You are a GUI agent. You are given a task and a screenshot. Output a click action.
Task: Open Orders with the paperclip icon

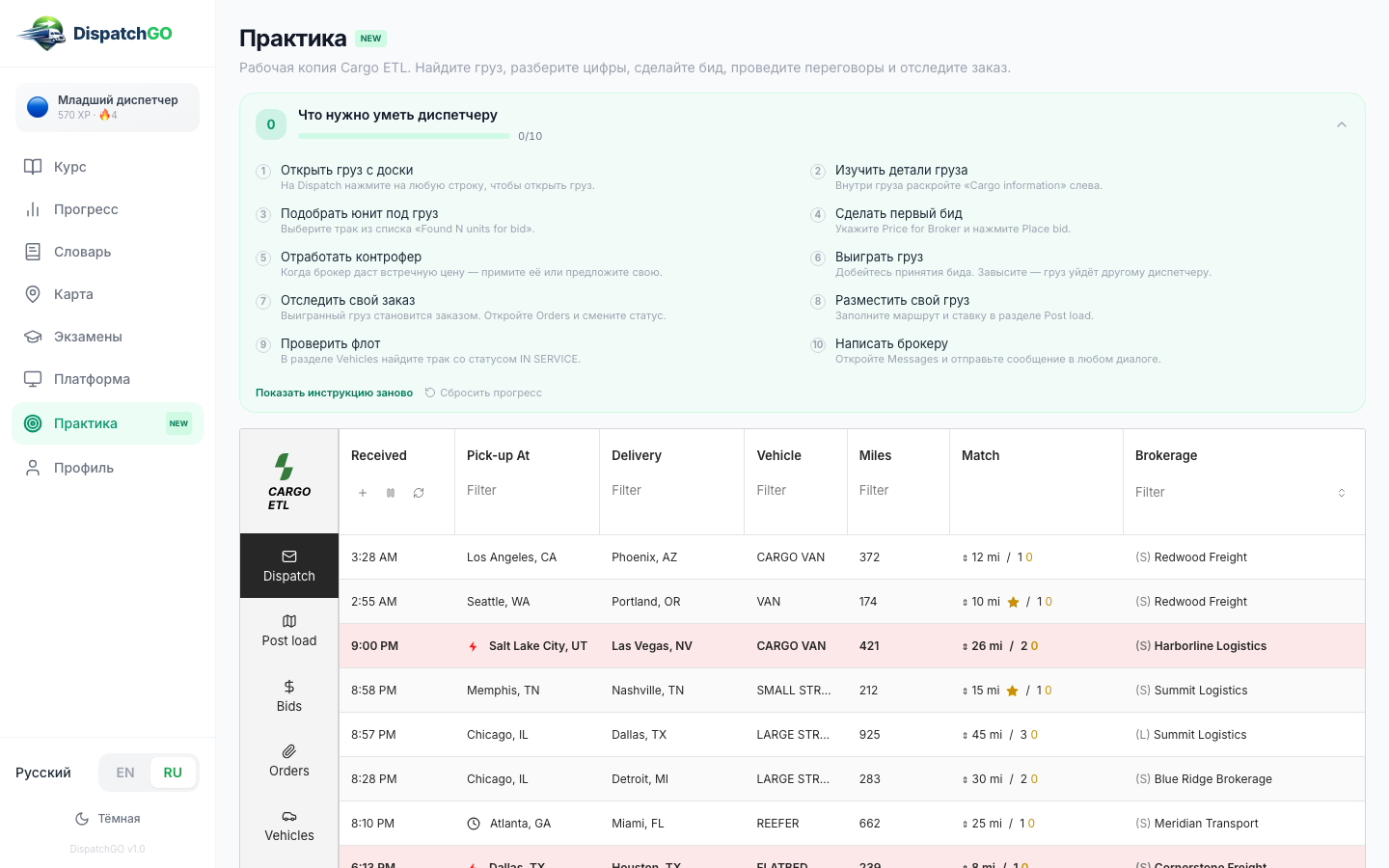coord(289,760)
